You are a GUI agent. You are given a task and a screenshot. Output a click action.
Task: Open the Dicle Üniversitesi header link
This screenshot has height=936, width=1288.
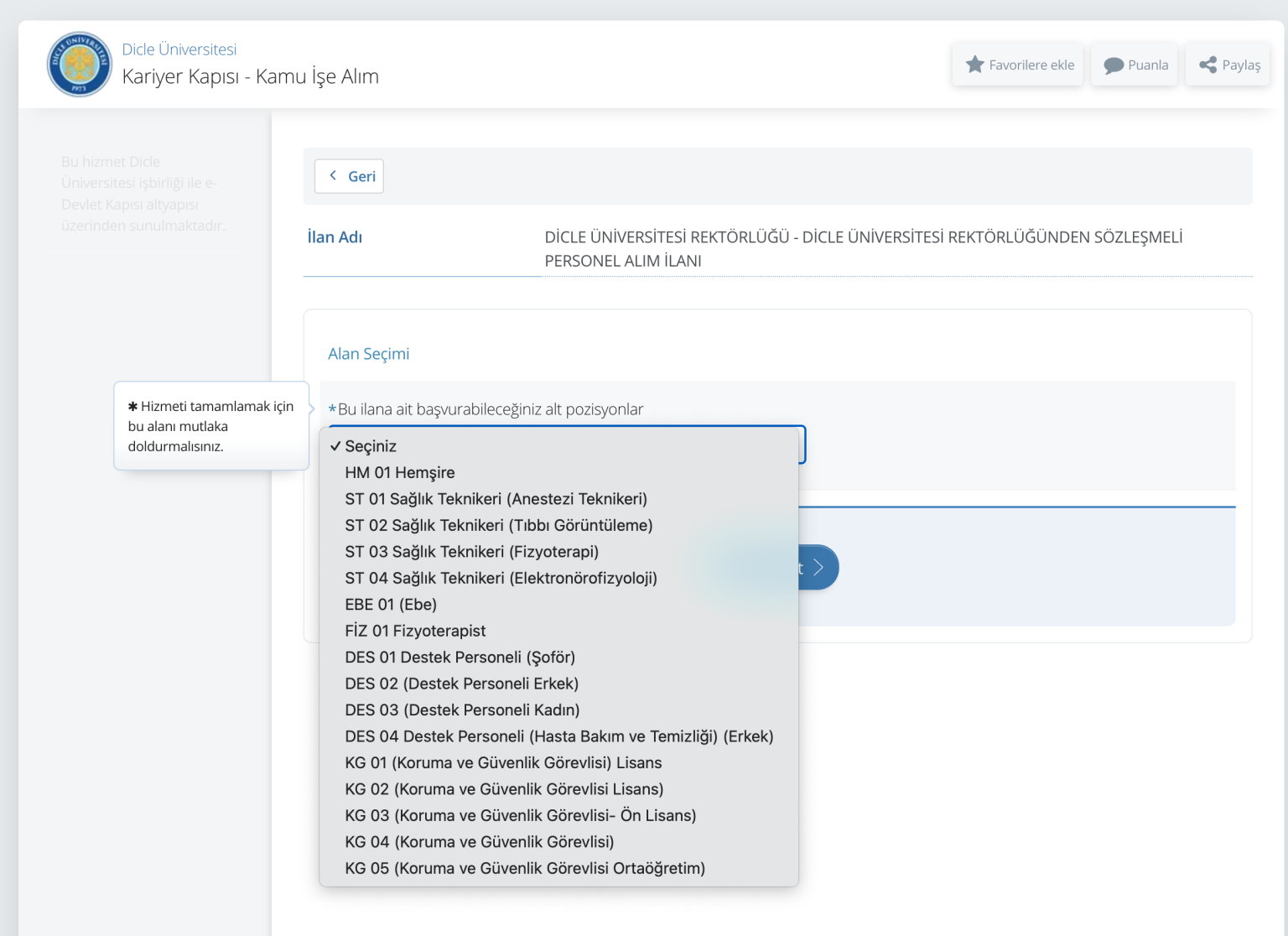(179, 49)
